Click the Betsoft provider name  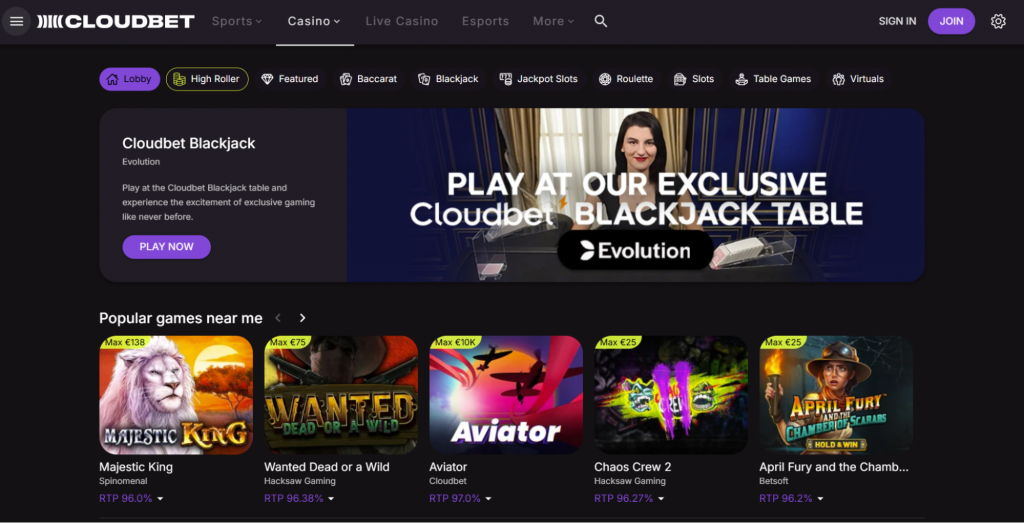click(774, 481)
